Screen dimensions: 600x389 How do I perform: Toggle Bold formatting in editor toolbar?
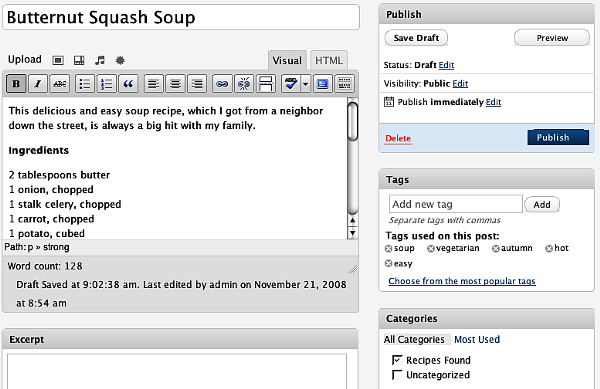pyautogui.click(x=16, y=83)
